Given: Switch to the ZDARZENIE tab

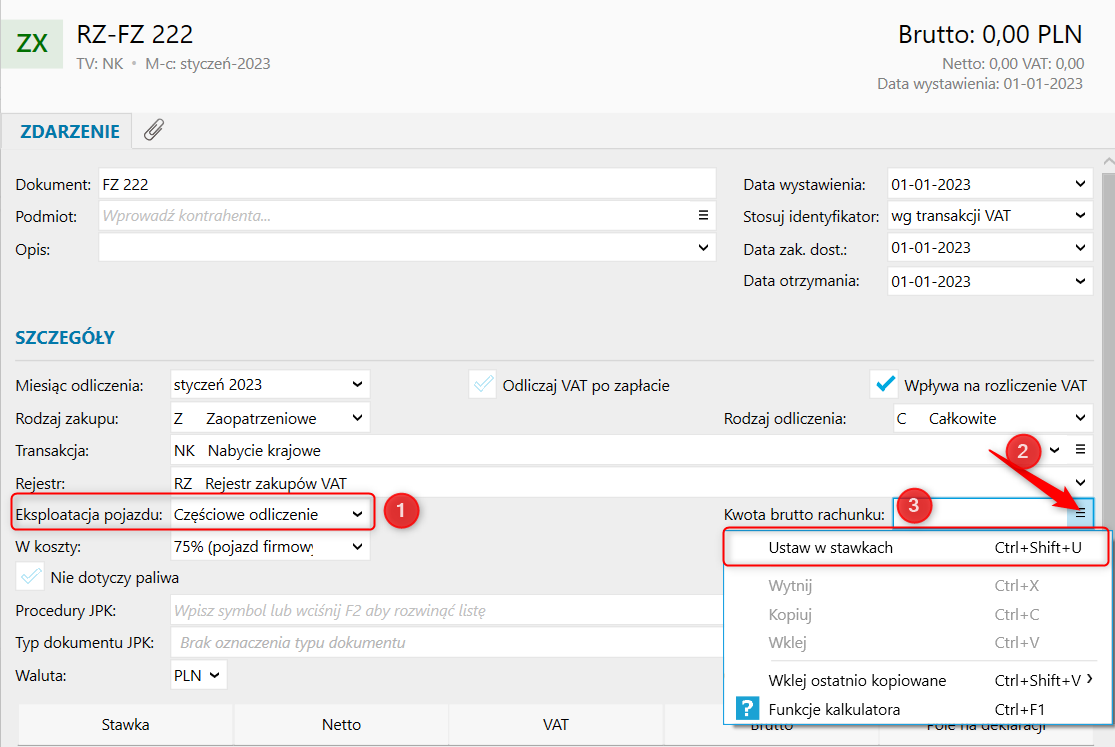Looking at the screenshot, I should point(70,131).
